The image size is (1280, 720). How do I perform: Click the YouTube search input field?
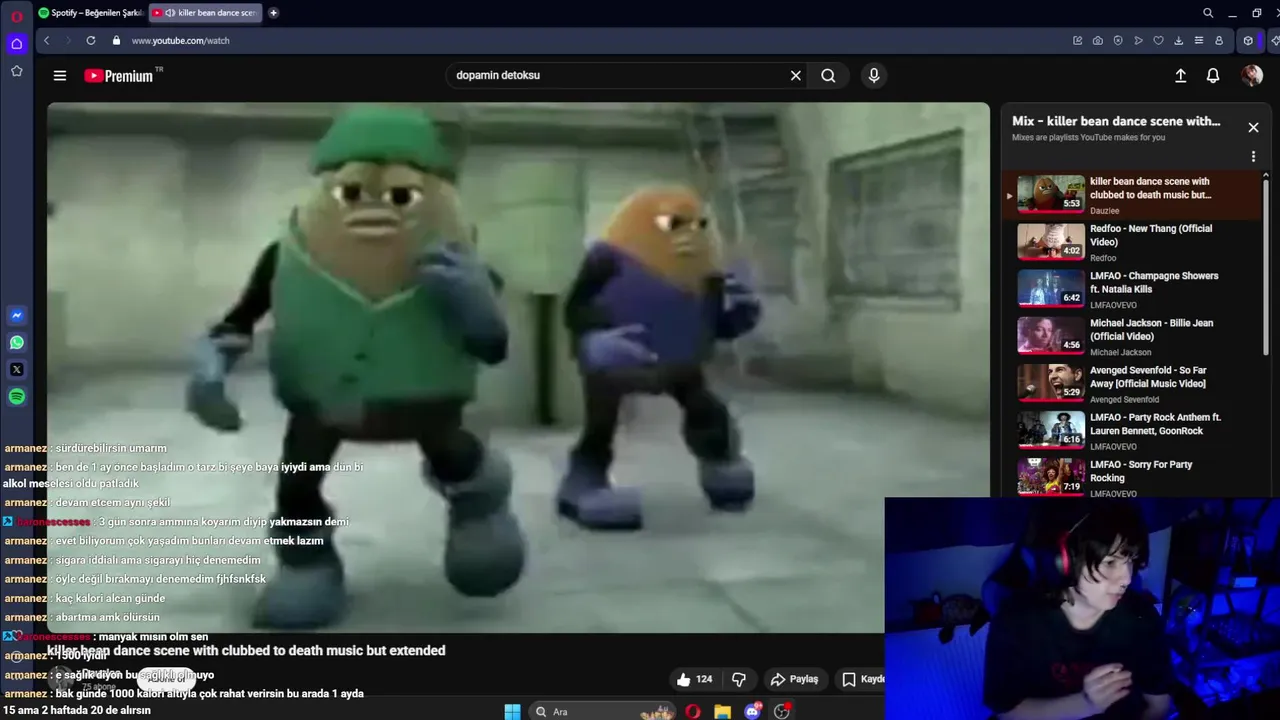(615, 76)
